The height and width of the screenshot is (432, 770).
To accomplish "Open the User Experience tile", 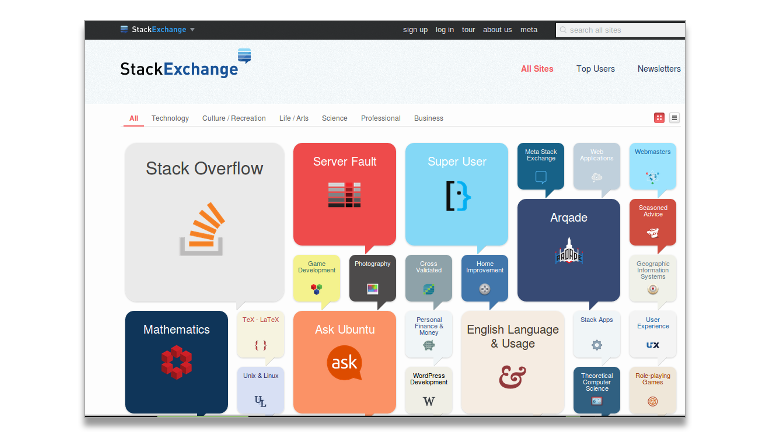I will coord(652,334).
